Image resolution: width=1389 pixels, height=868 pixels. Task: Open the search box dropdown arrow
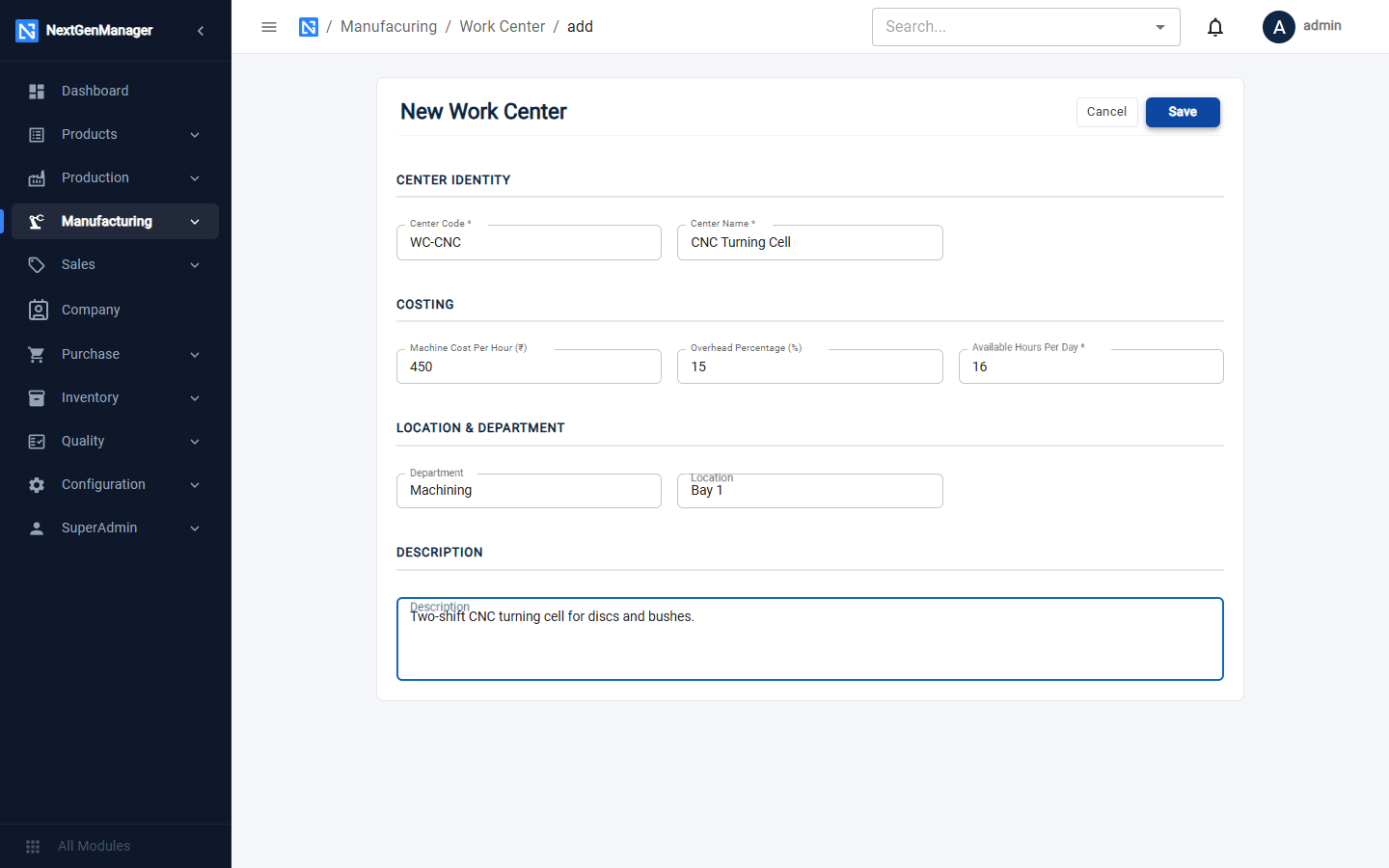1160,27
